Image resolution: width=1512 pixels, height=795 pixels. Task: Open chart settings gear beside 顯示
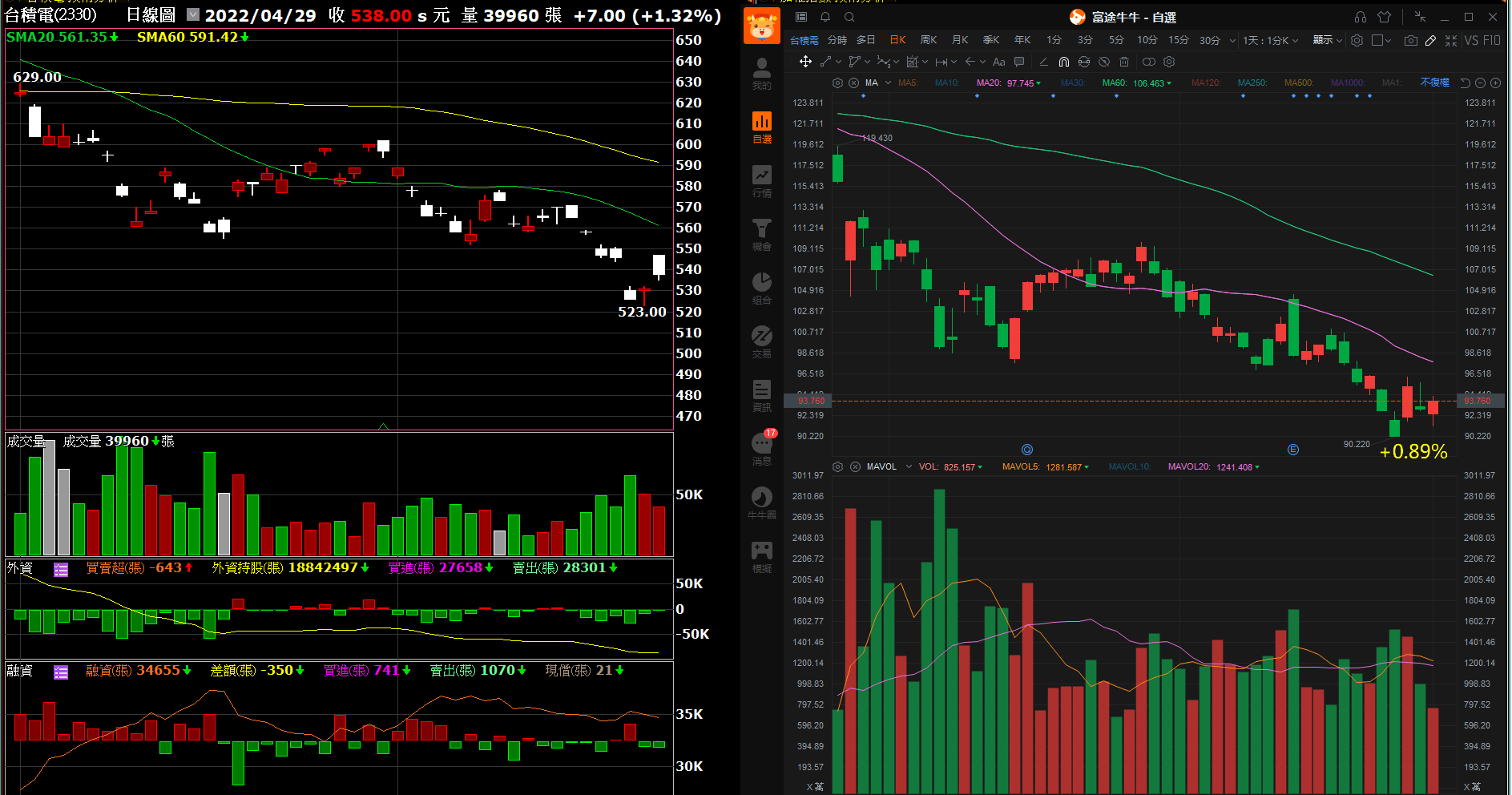point(1357,40)
